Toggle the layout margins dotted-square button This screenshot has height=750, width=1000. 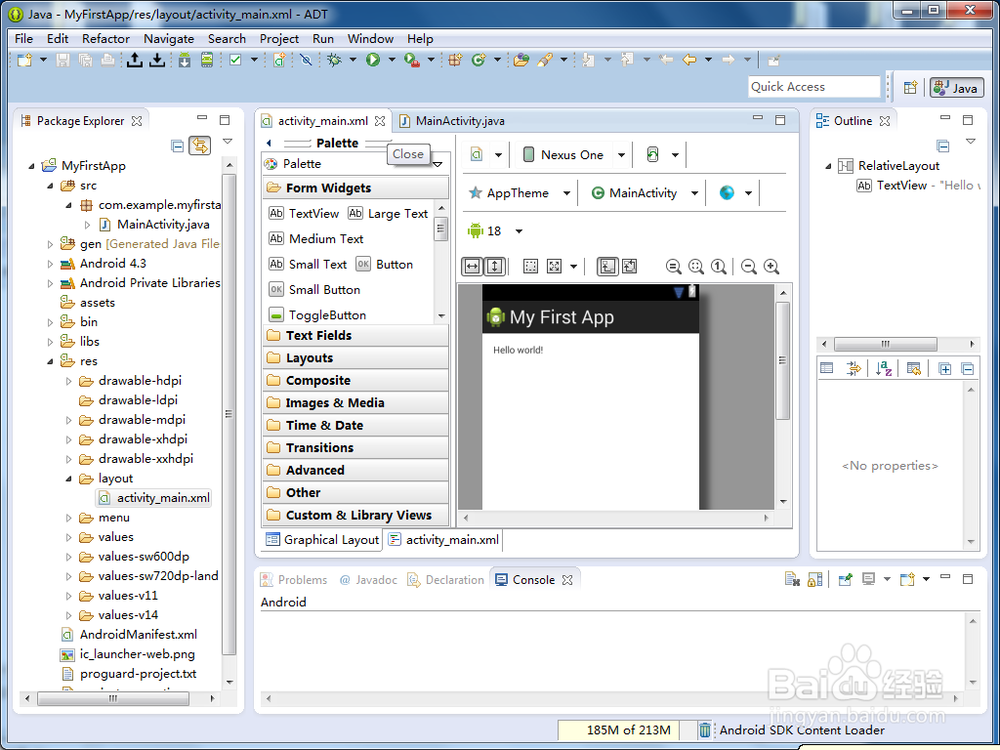tap(531, 267)
